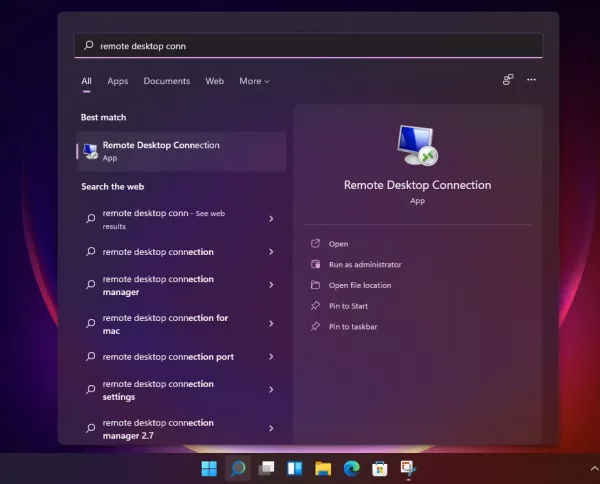Click the Pin to taskbar pin icon
The image size is (600, 484).
point(315,326)
